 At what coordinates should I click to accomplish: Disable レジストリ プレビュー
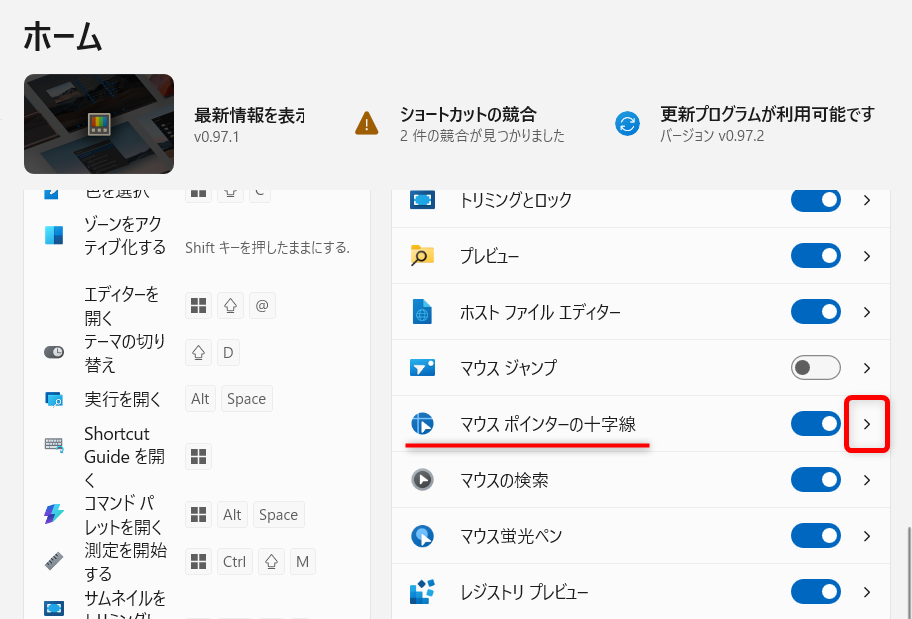815,592
